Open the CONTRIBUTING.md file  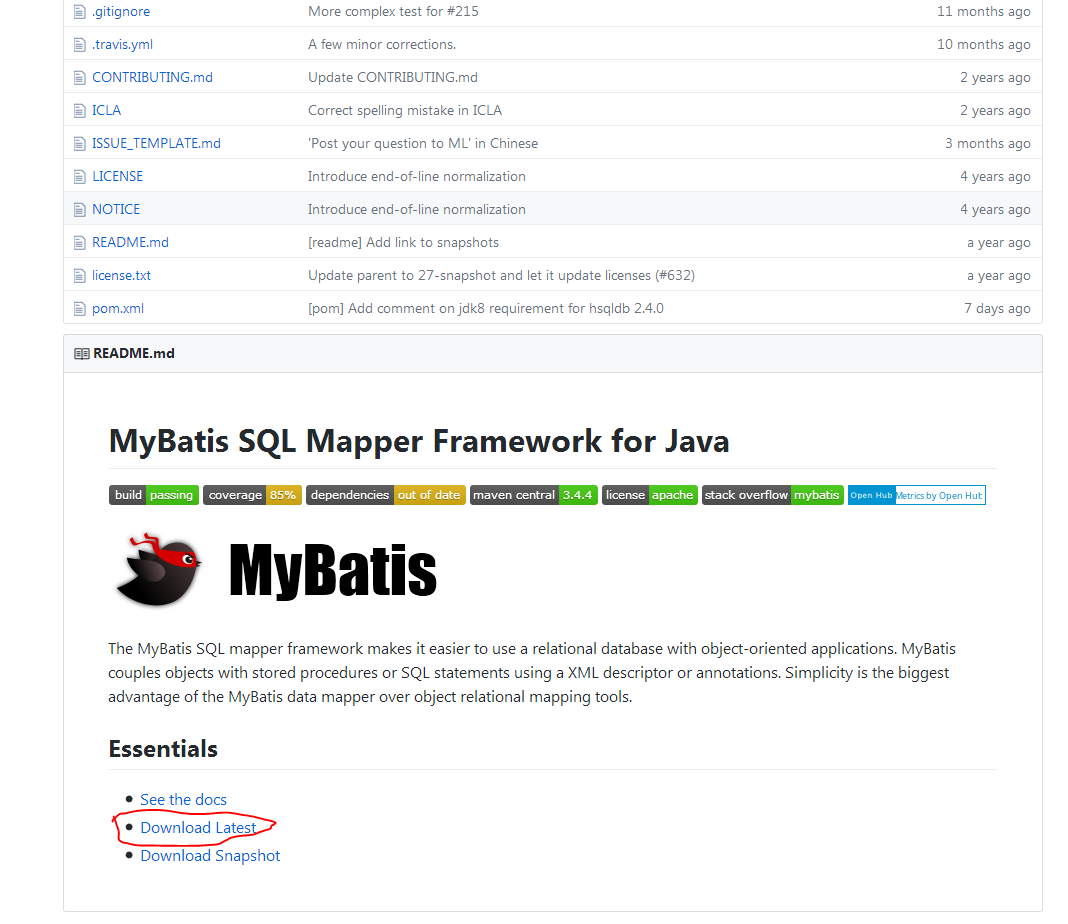click(153, 78)
